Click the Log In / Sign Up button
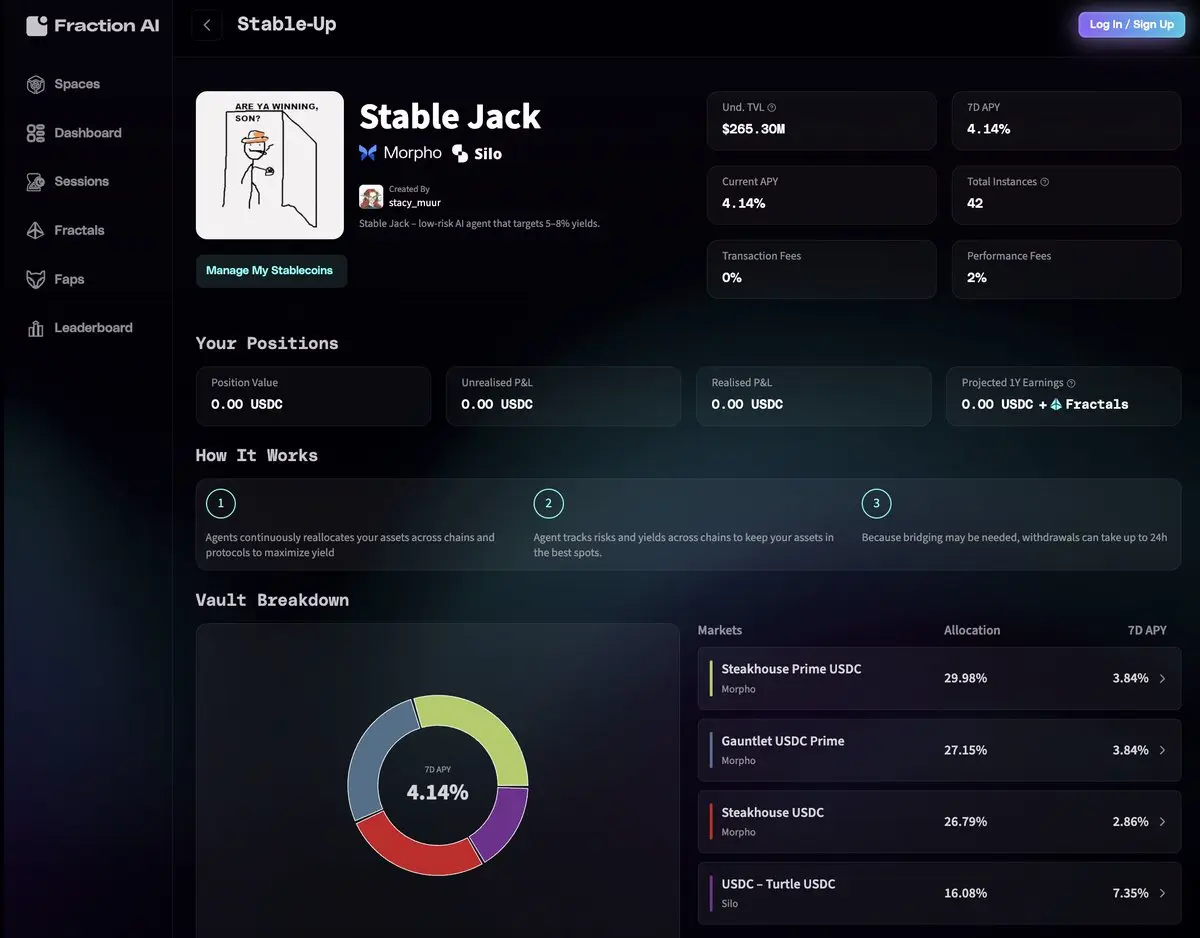1200x938 pixels. [x=1131, y=25]
